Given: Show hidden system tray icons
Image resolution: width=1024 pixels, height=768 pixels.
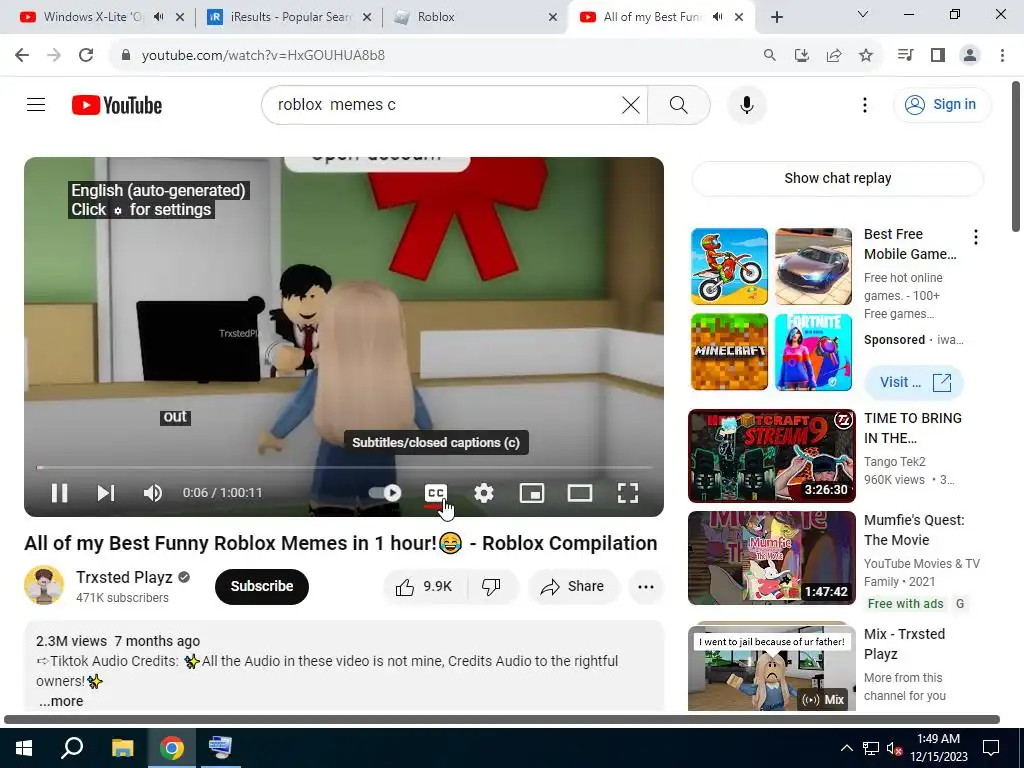Looking at the screenshot, I should (x=846, y=748).
